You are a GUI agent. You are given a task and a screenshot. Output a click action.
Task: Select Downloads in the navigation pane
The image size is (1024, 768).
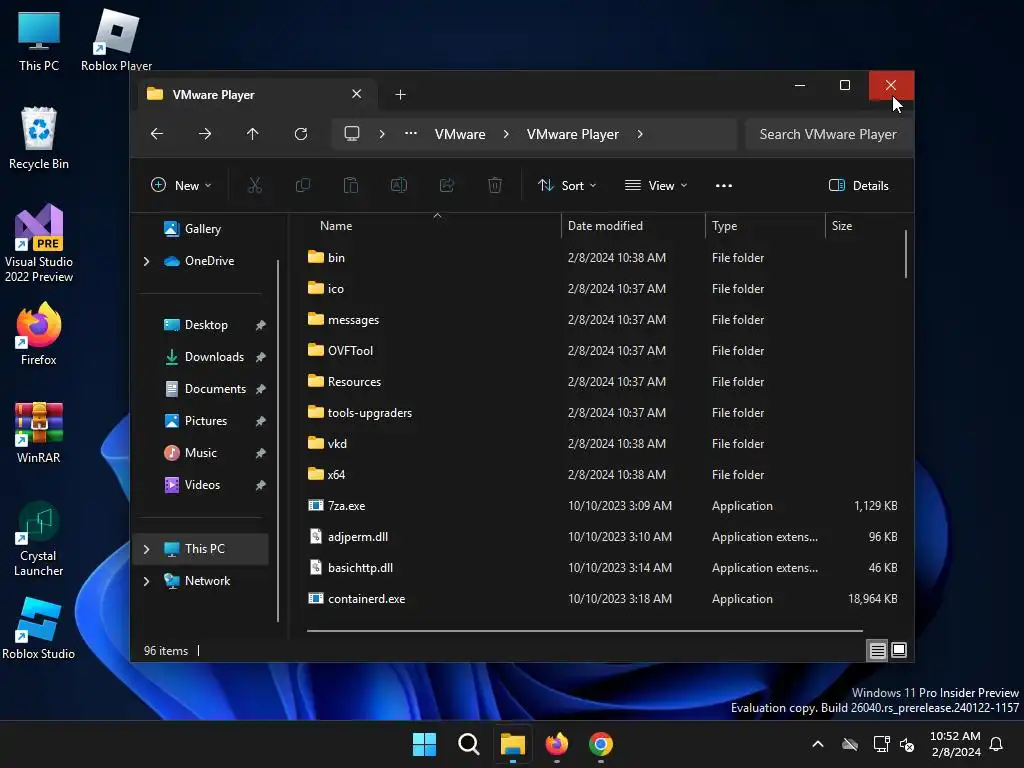click(x=214, y=357)
